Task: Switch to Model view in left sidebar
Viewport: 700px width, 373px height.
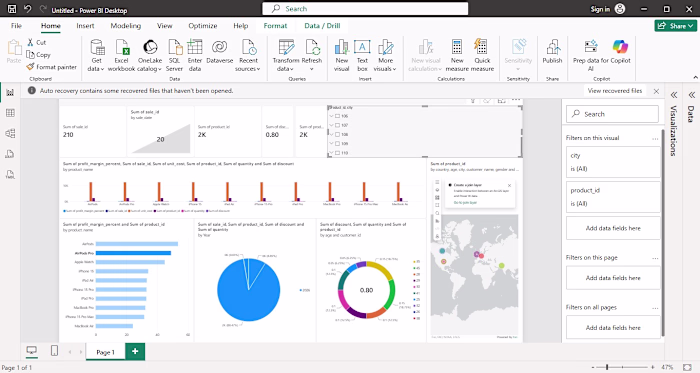Action: [x=10, y=133]
